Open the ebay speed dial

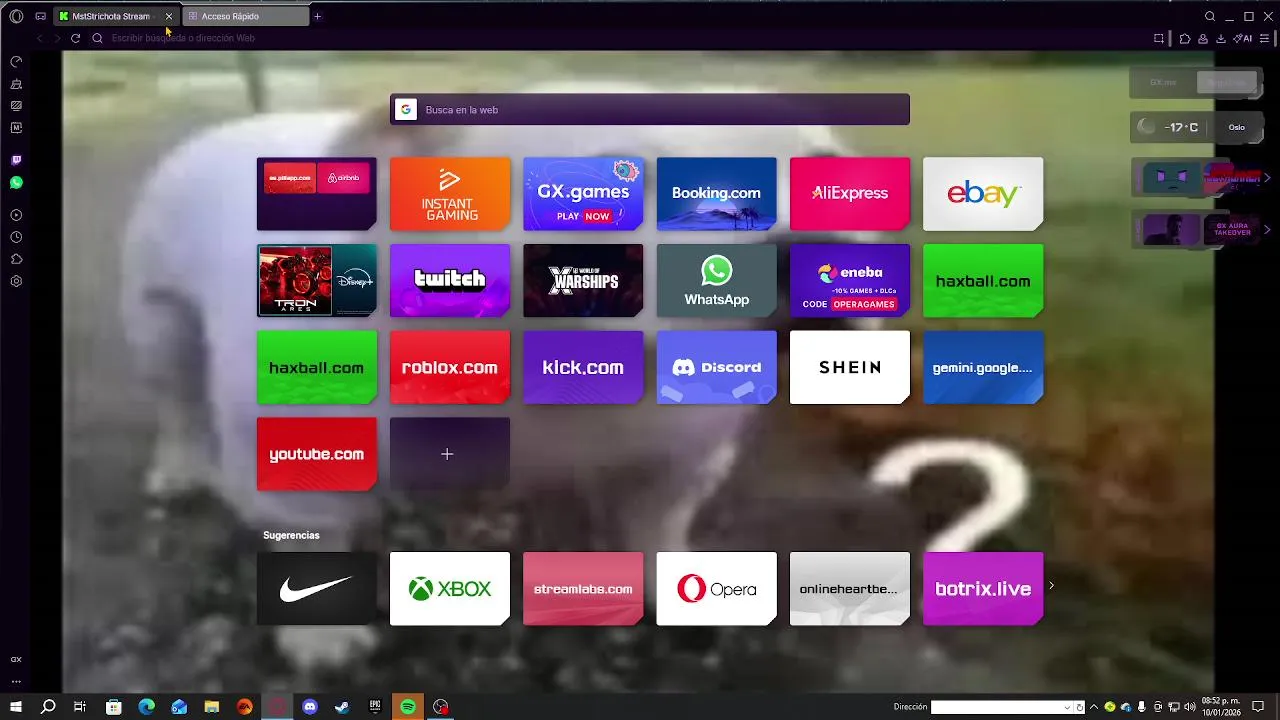pos(983,194)
